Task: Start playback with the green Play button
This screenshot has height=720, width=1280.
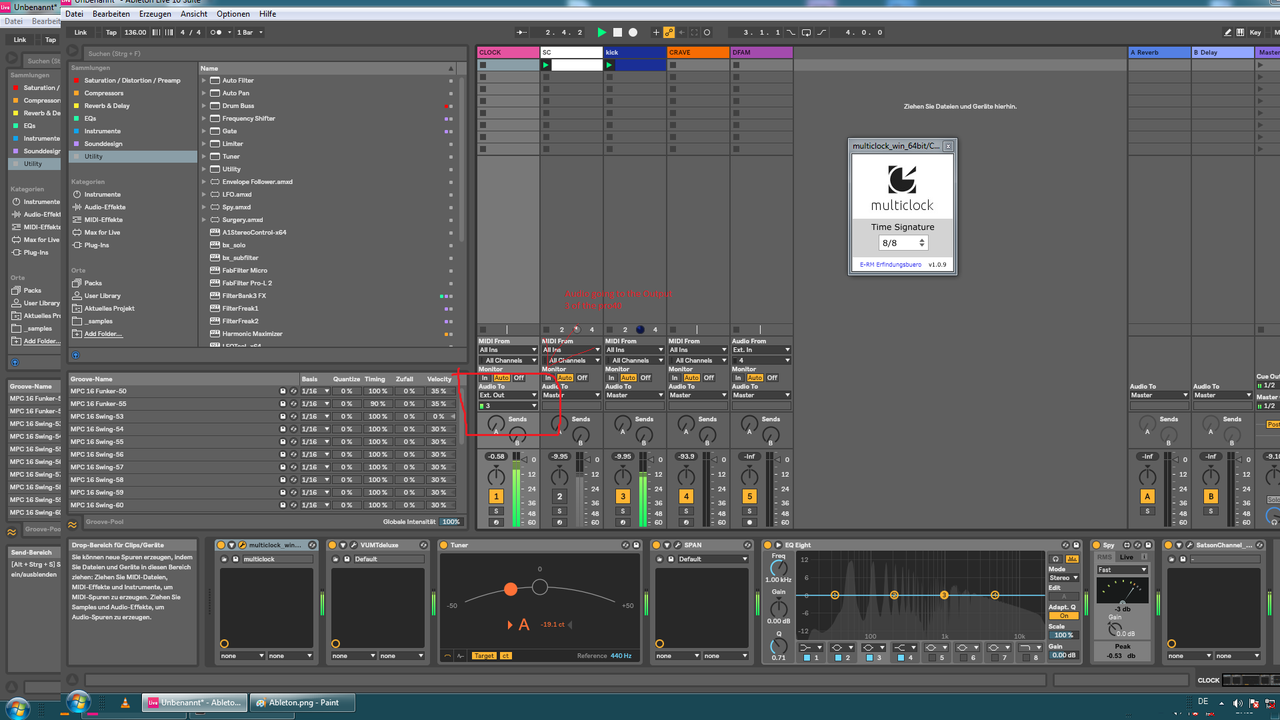Action: point(602,32)
